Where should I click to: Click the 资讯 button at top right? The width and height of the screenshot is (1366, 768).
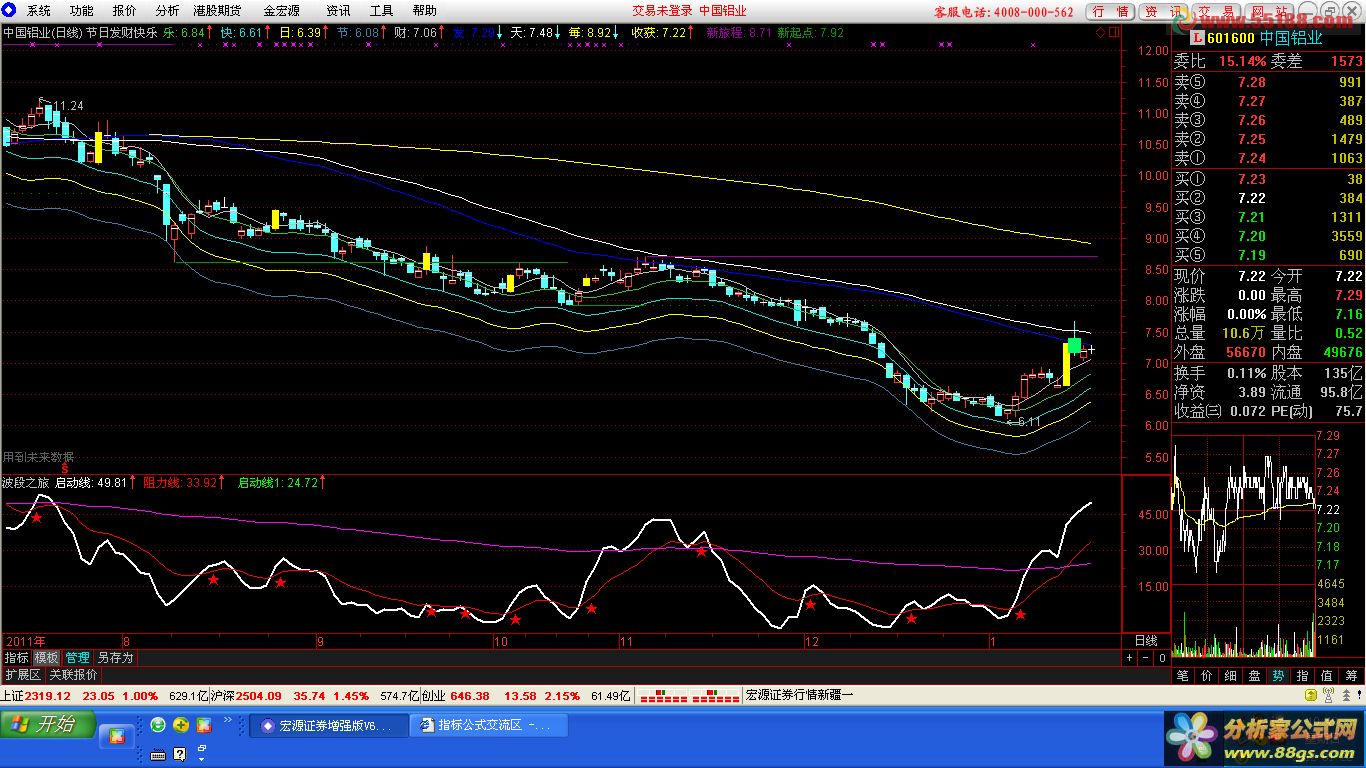(1164, 12)
